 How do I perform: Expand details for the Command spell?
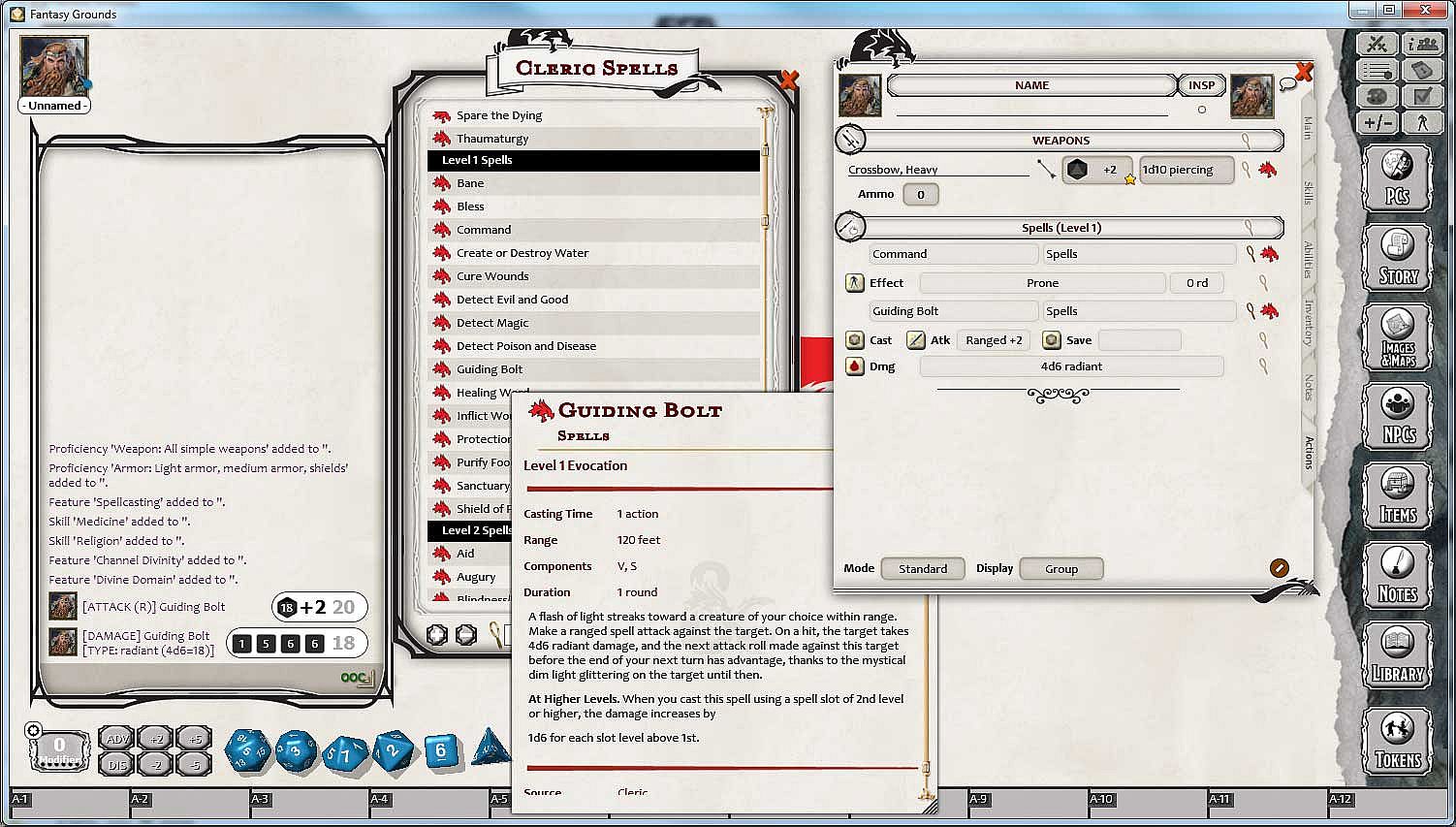tap(1251, 254)
